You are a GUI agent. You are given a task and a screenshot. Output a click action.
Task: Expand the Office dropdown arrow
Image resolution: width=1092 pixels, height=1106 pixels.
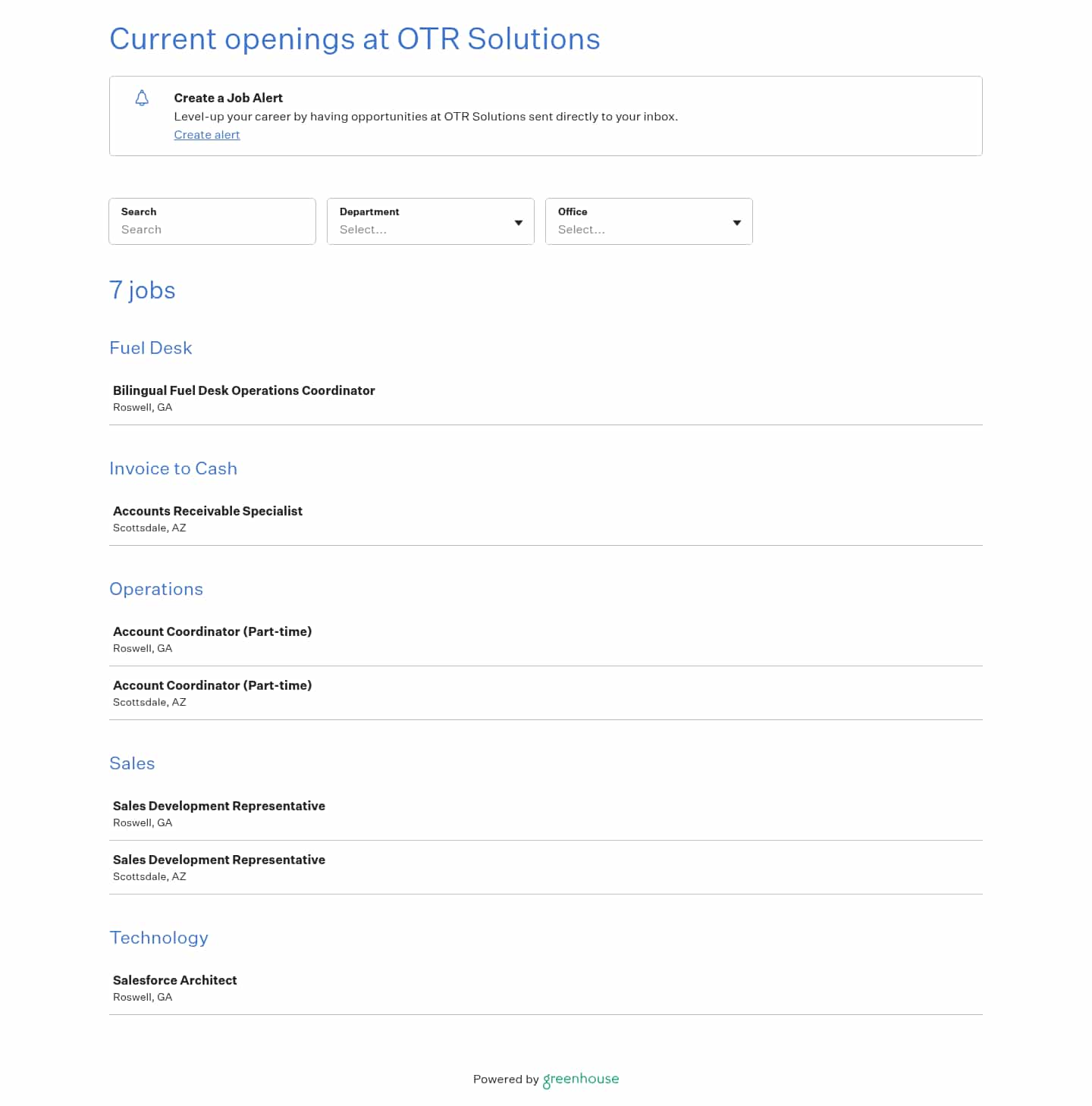coord(737,223)
